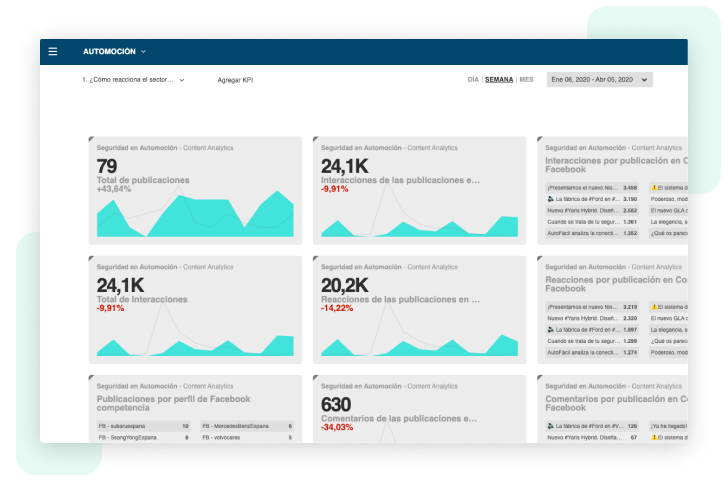The width and height of the screenshot is (728, 480).
Task: Open the hamburger menu icon
Action: click(x=53, y=52)
